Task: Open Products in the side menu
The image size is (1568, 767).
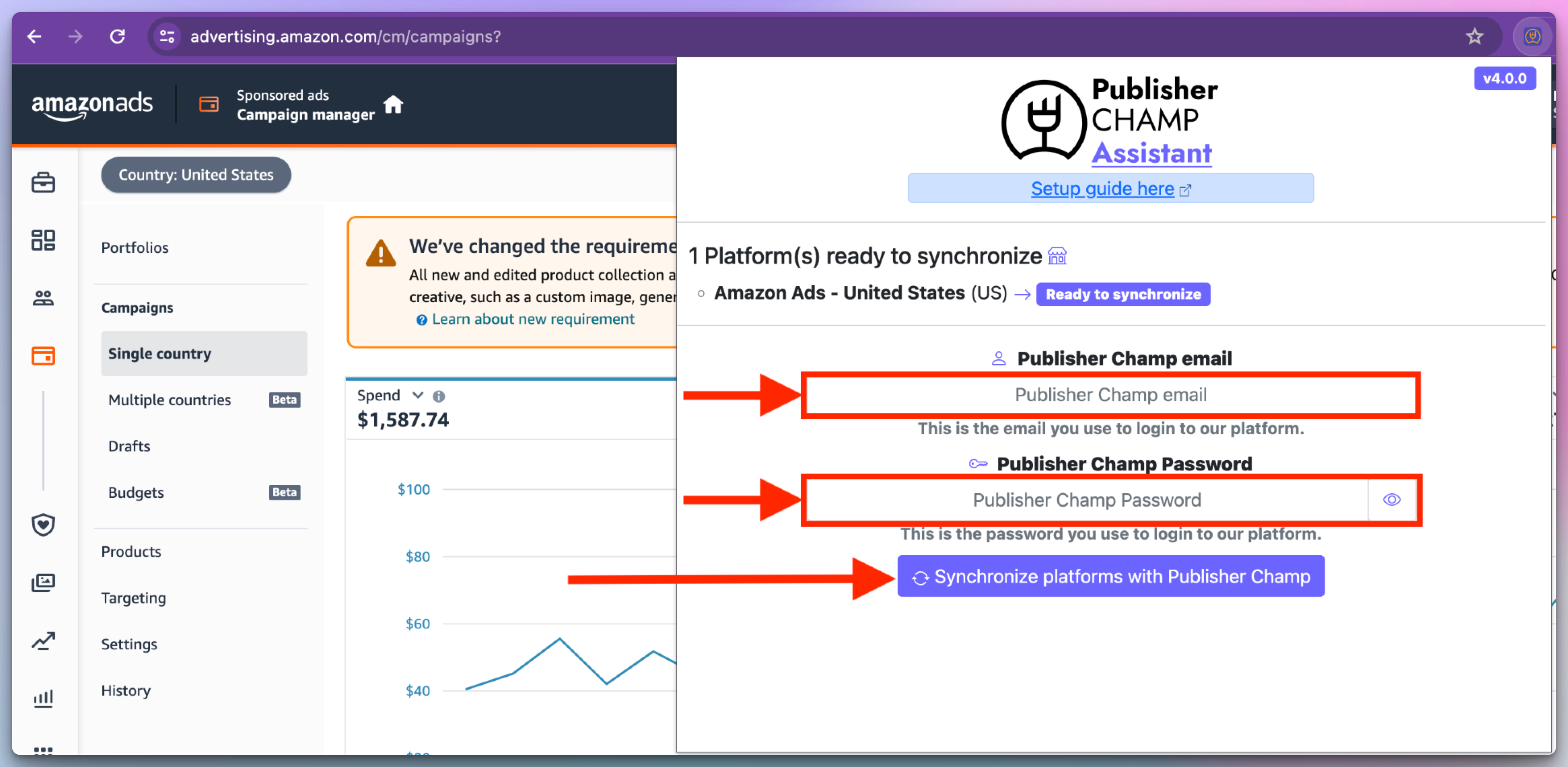Action: (131, 551)
